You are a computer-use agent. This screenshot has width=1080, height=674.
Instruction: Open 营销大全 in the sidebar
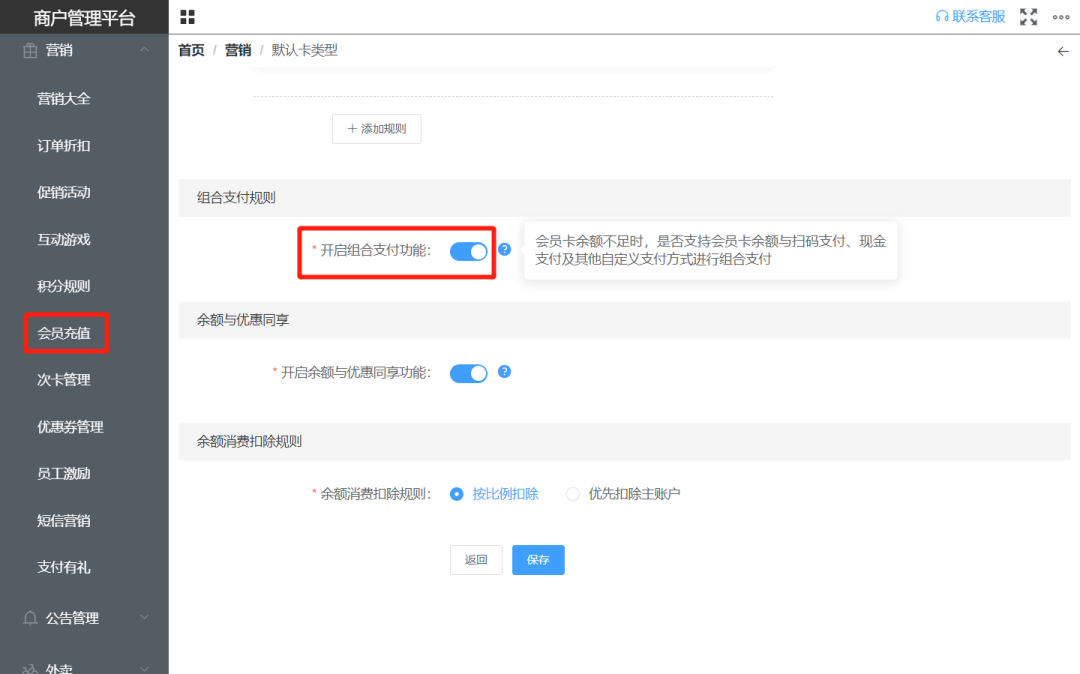[64, 98]
